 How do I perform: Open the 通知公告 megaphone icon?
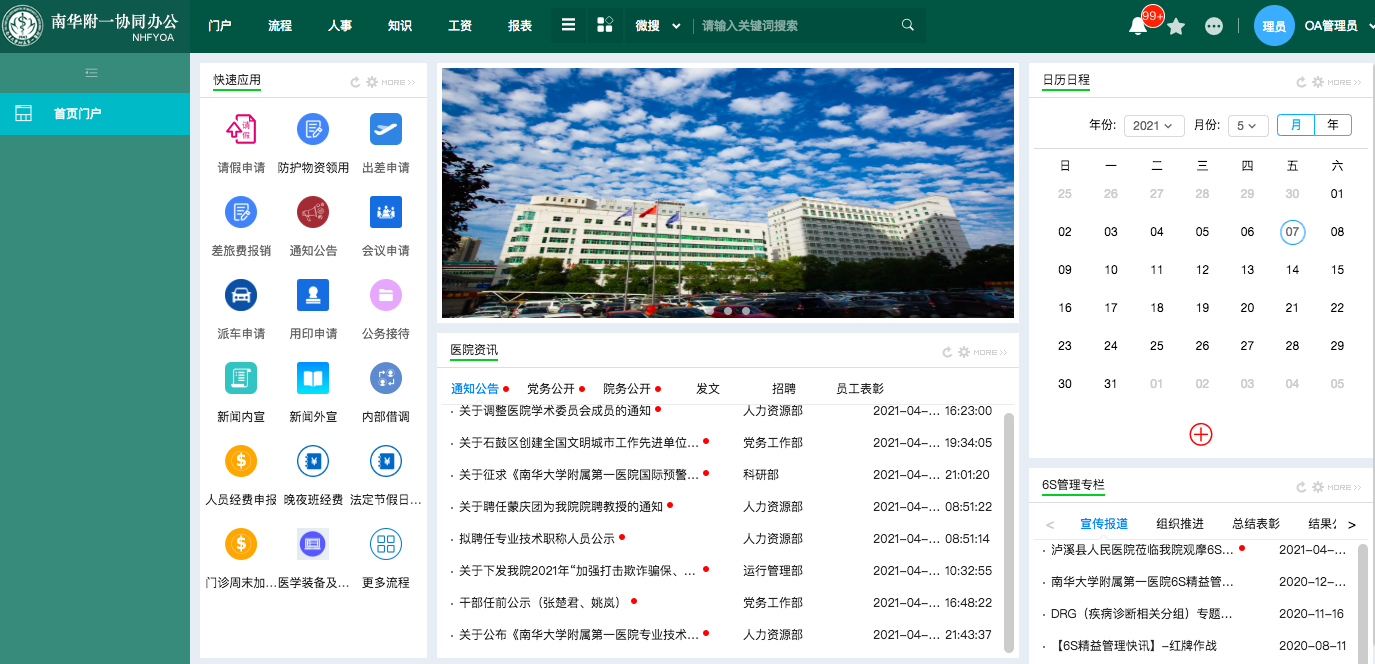coord(313,212)
